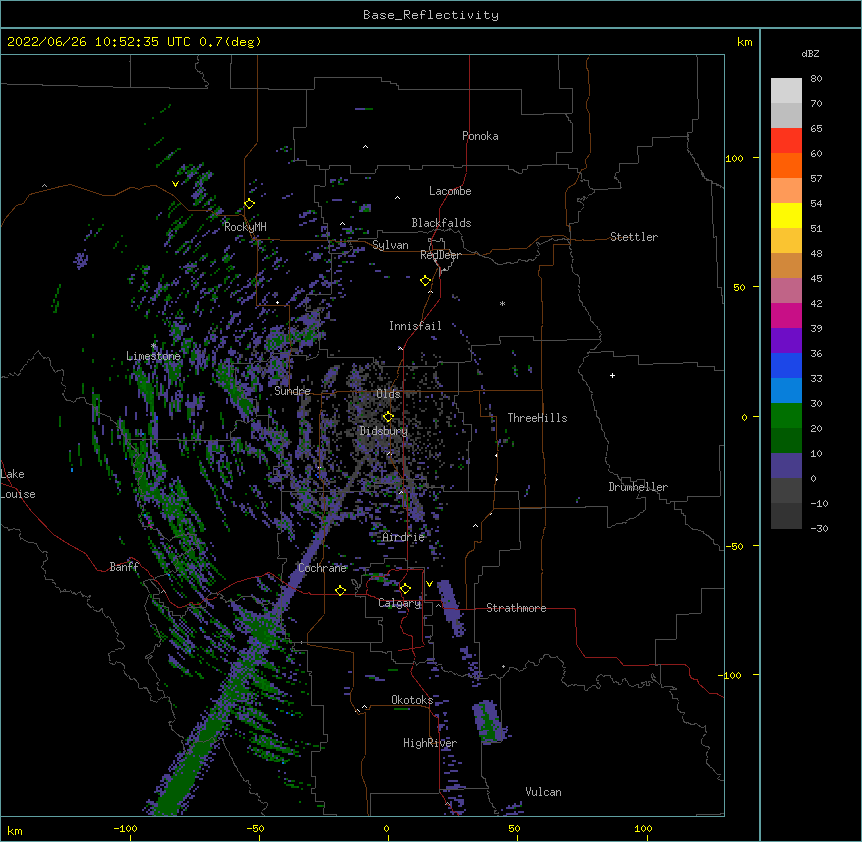This screenshot has height=842, width=862.
Task: Select the yellow diamond marker below RedDeer
Action: pyautogui.click(x=426, y=281)
